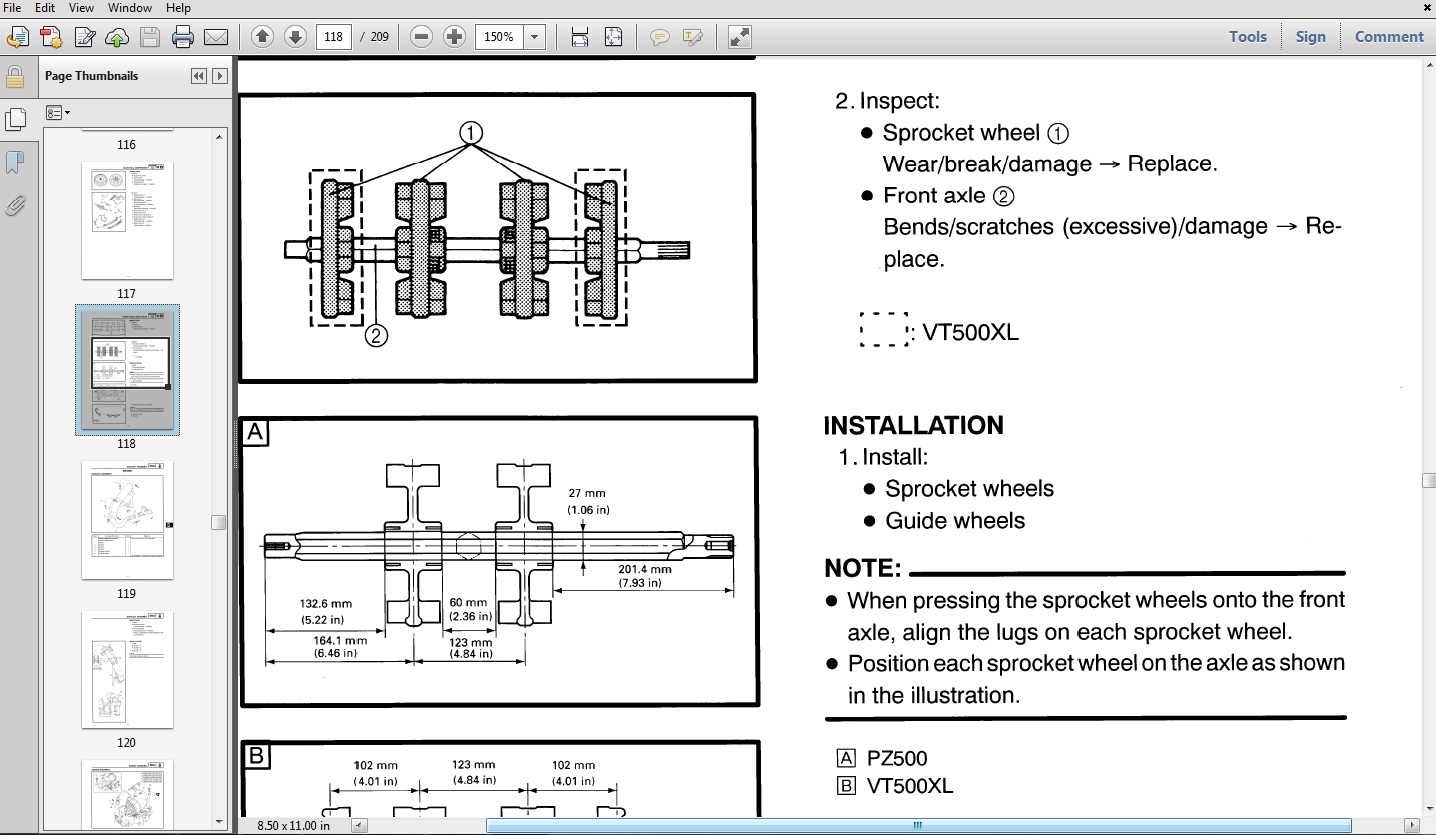Go to next page with down arrow
The height and width of the screenshot is (835, 1436).
point(295,37)
